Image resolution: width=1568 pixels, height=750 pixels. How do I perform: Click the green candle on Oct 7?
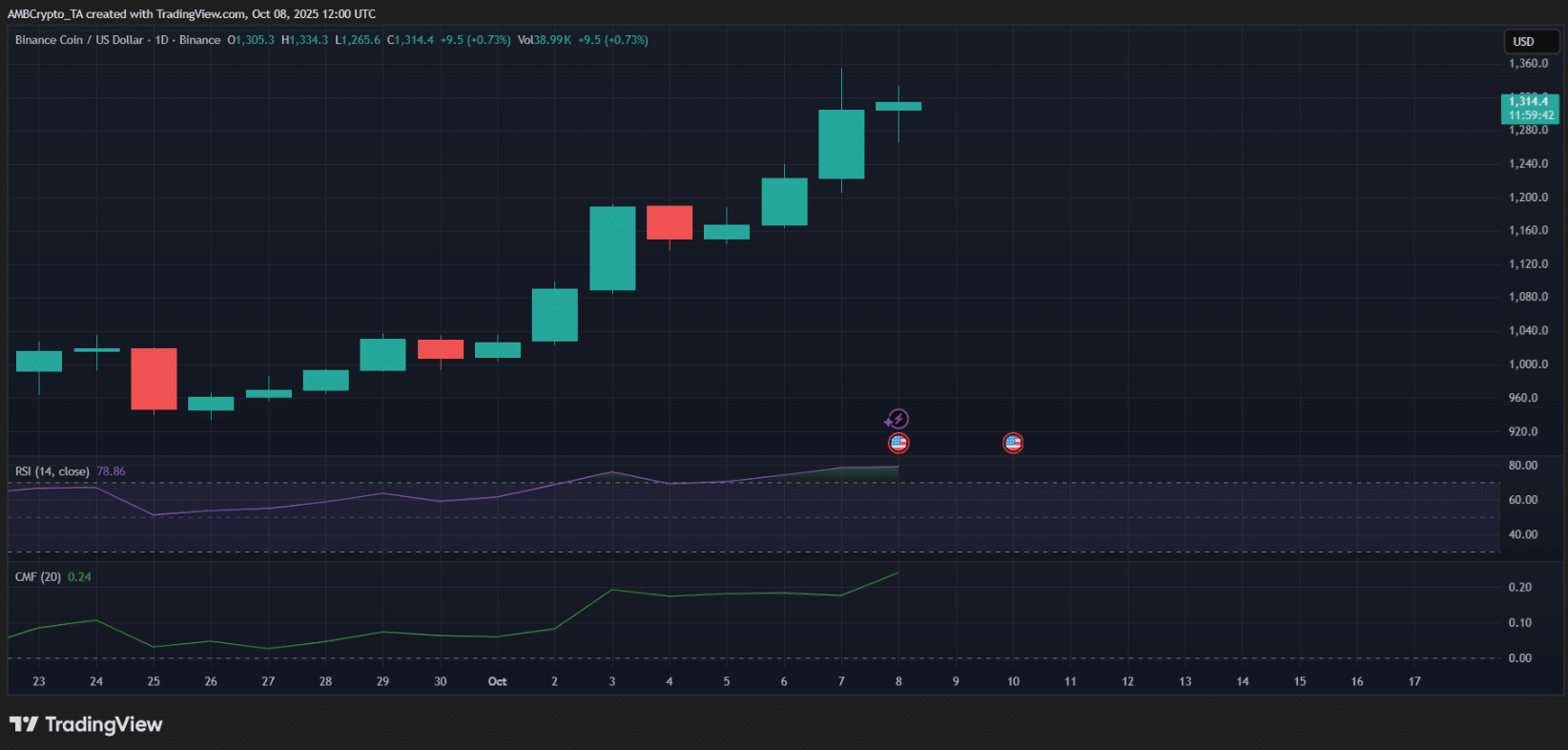click(x=841, y=144)
